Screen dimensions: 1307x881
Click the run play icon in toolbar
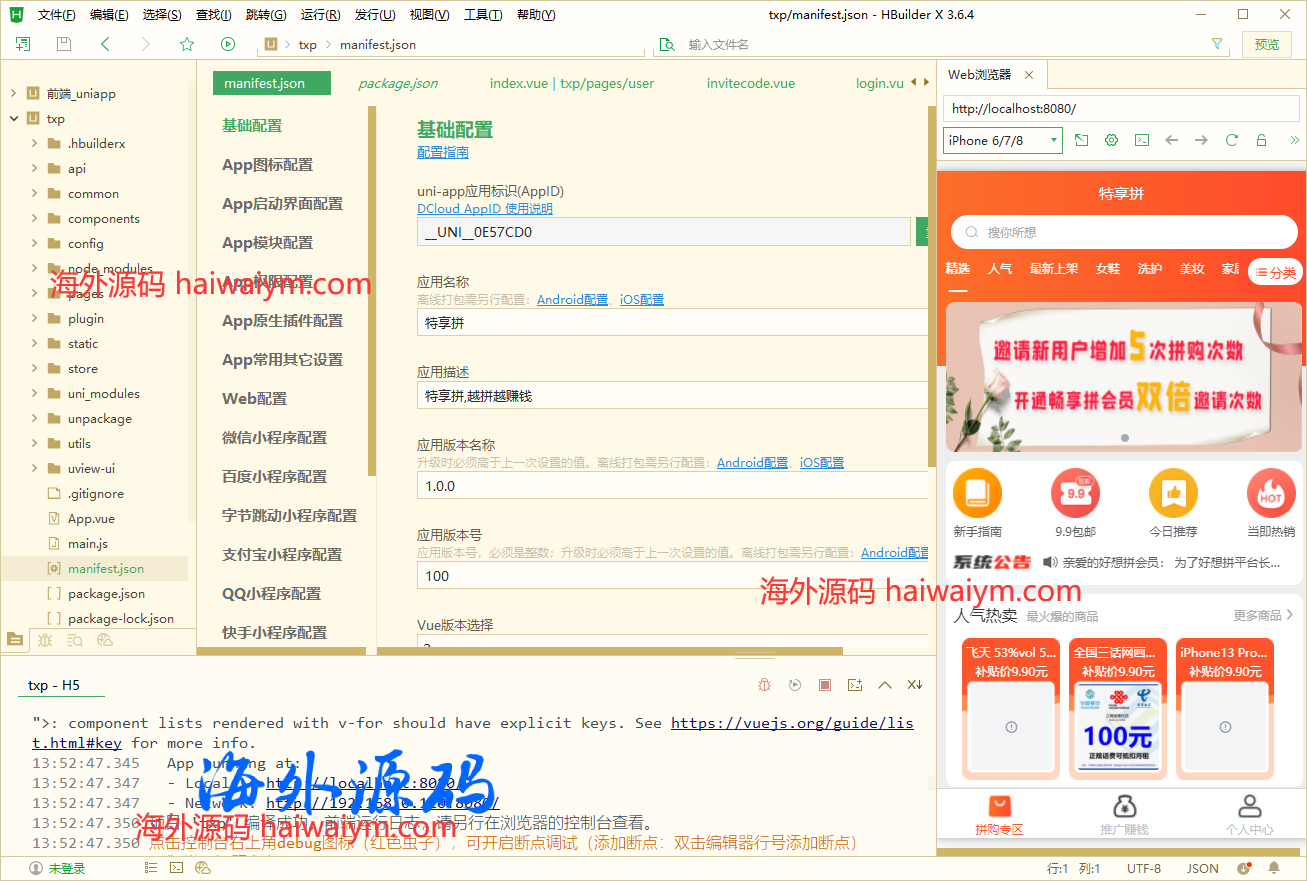tap(228, 44)
